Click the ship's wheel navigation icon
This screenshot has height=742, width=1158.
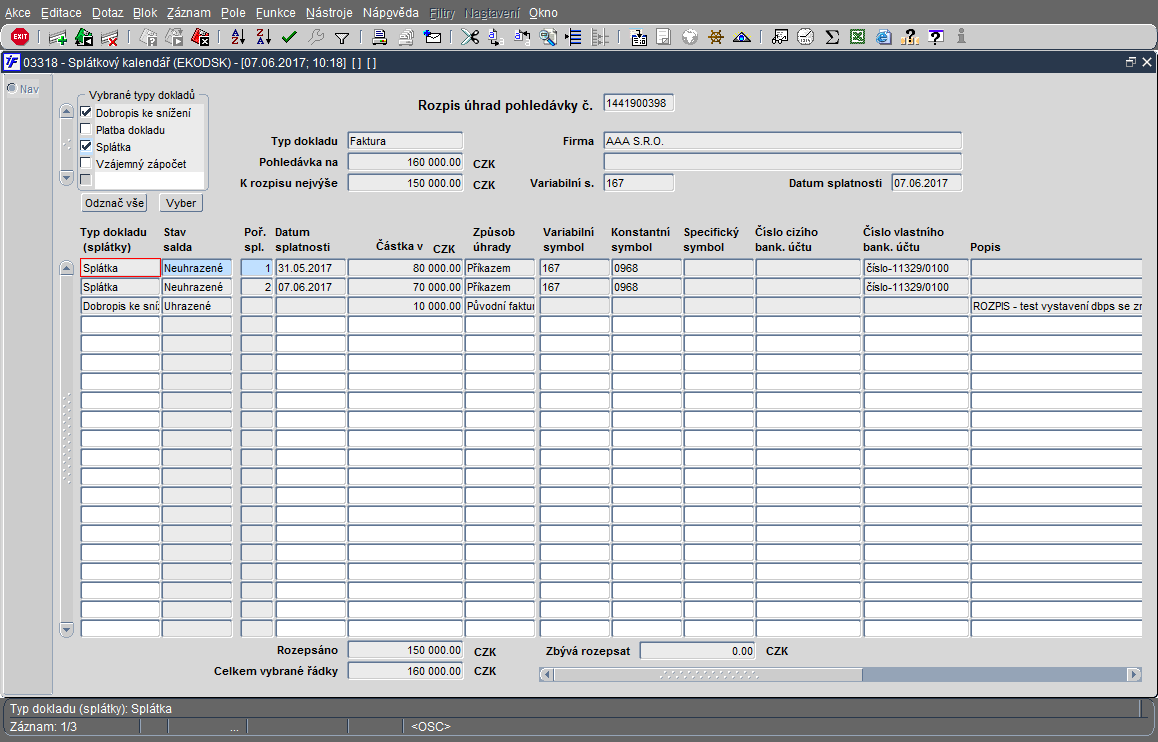[716, 36]
